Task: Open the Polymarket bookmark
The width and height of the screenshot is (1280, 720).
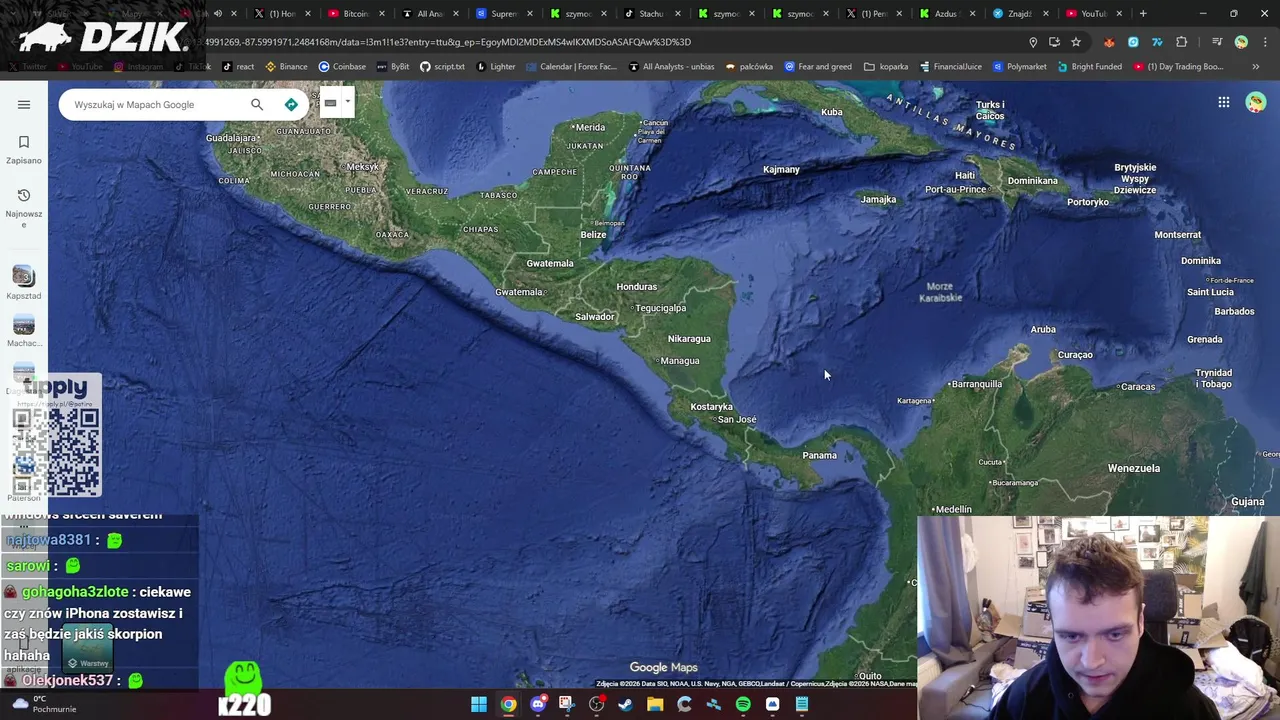Action: 1019,67
